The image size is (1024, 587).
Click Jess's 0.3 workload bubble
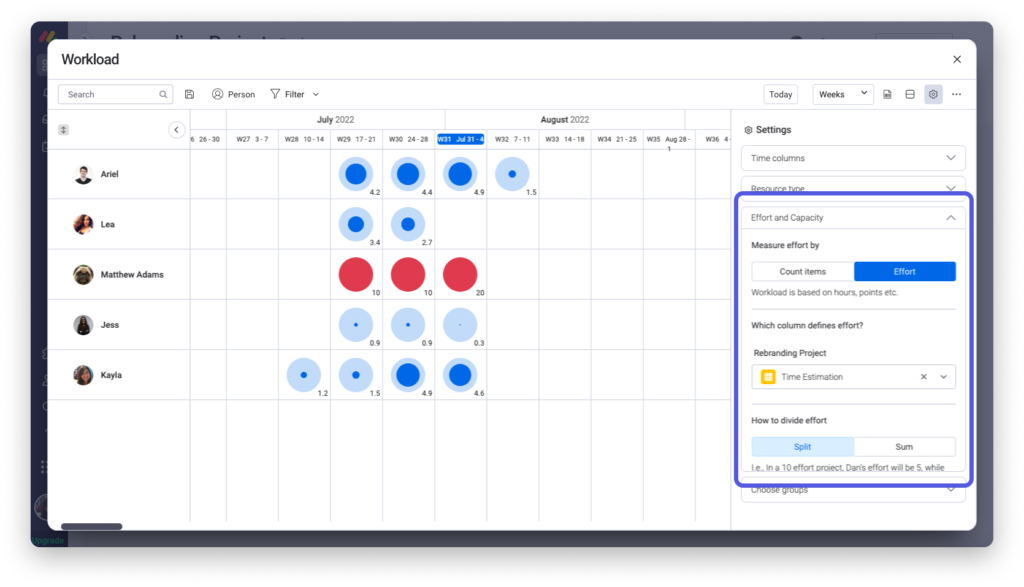pos(460,325)
